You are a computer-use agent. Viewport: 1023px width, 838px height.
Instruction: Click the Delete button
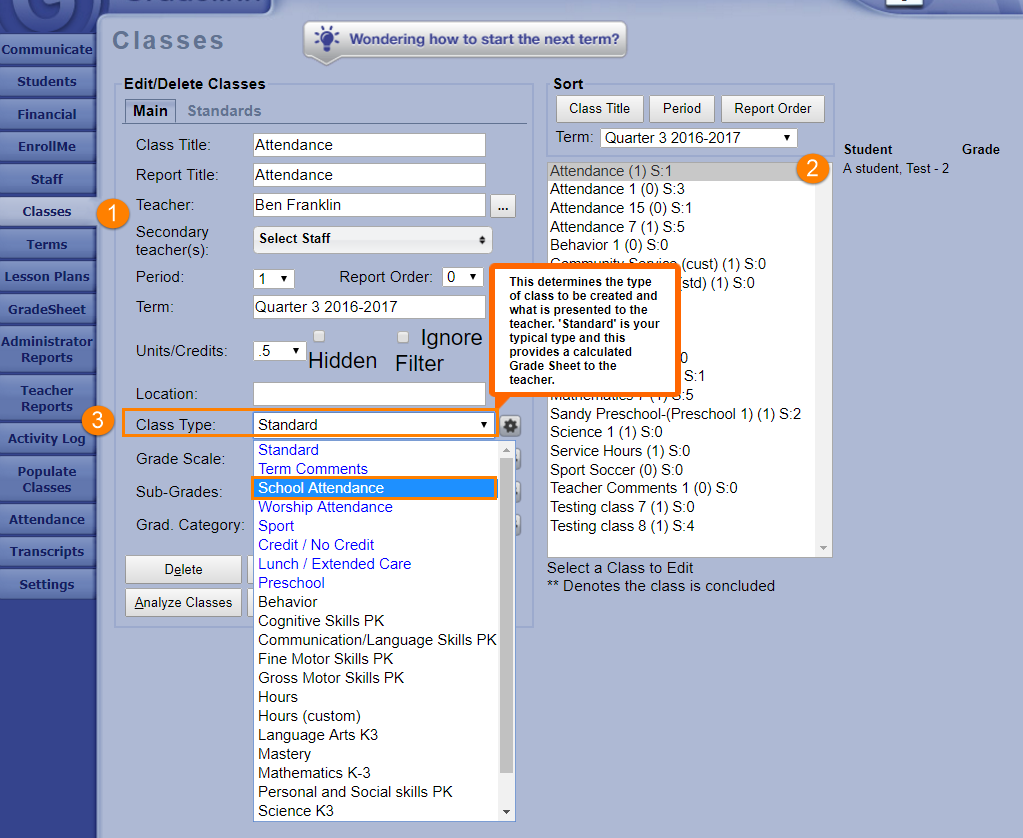coord(183,570)
